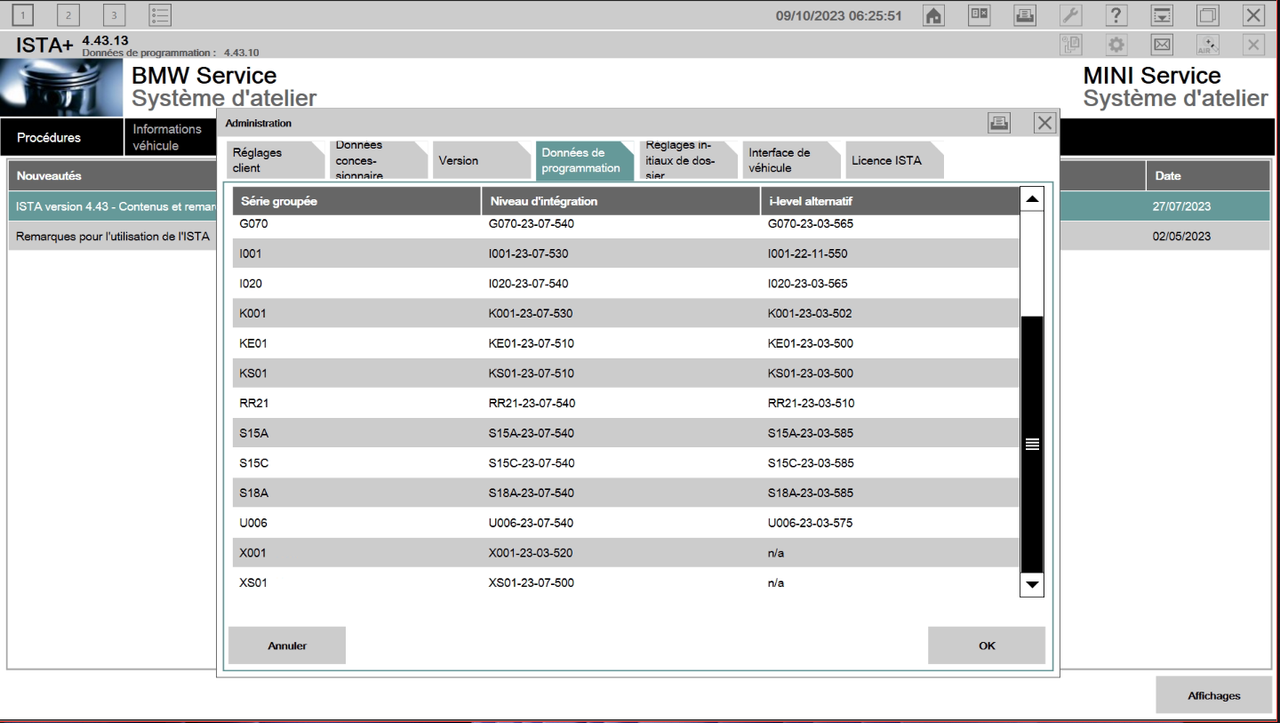
Task: Click the Affichages button
Action: (1214, 695)
